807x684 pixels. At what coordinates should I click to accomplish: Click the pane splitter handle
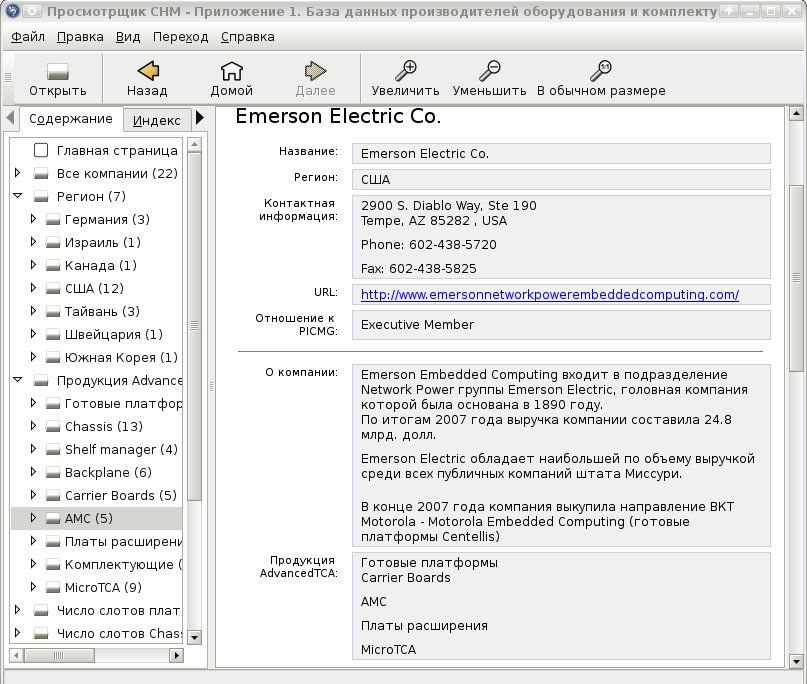tap(211, 387)
